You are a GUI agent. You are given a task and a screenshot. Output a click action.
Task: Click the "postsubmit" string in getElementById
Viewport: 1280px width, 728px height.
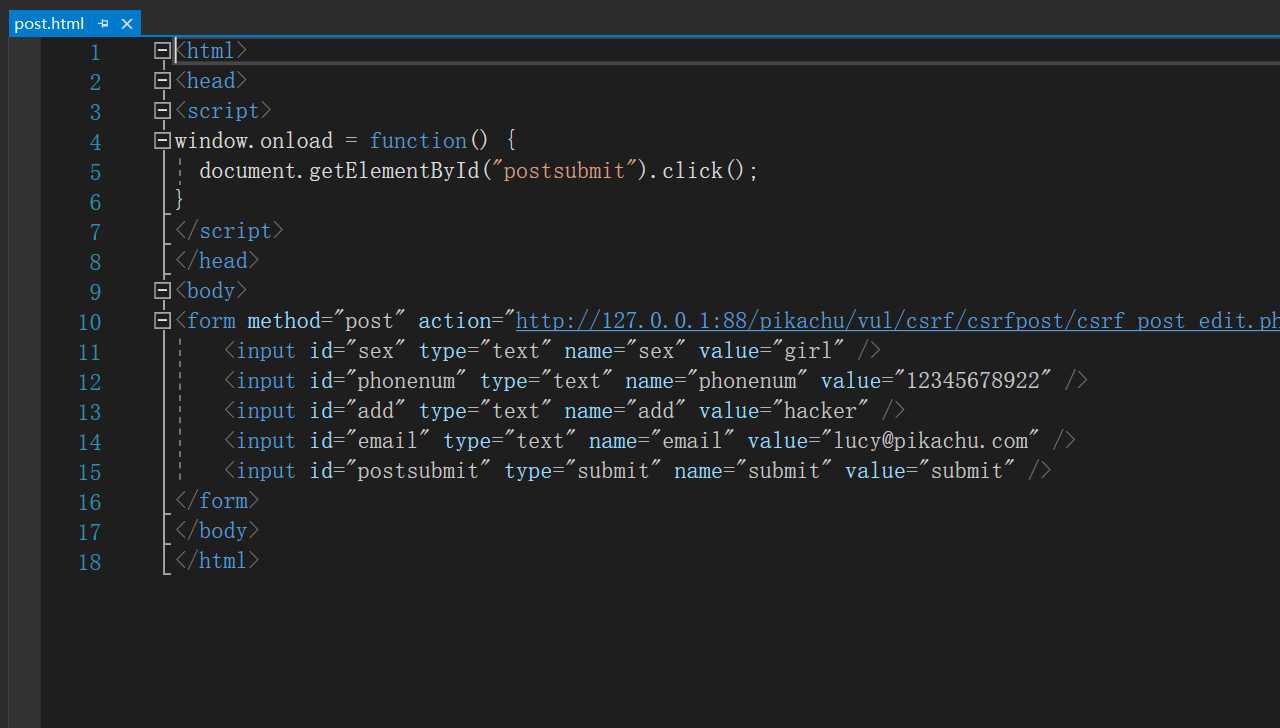[x=565, y=170]
